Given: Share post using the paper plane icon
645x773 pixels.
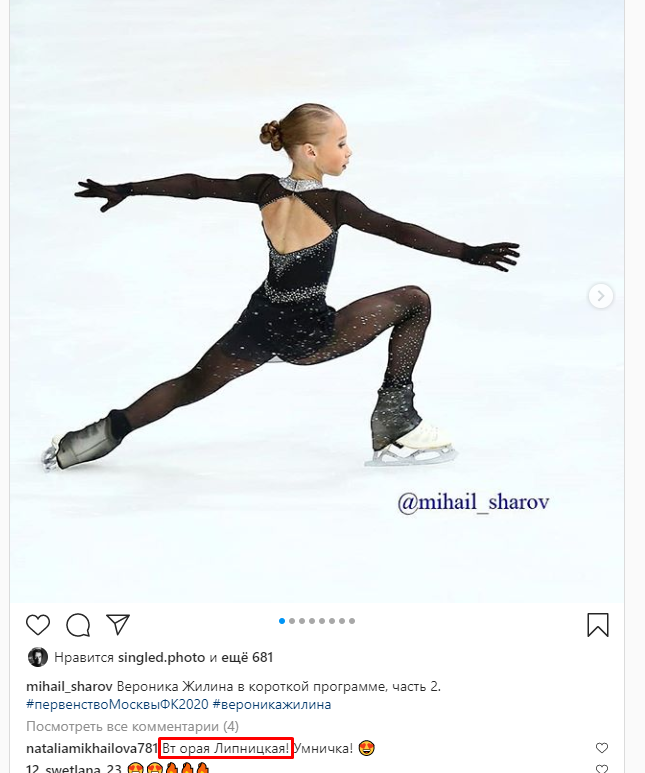Looking at the screenshot, I should pyautogui.click(x=118, y=625).
